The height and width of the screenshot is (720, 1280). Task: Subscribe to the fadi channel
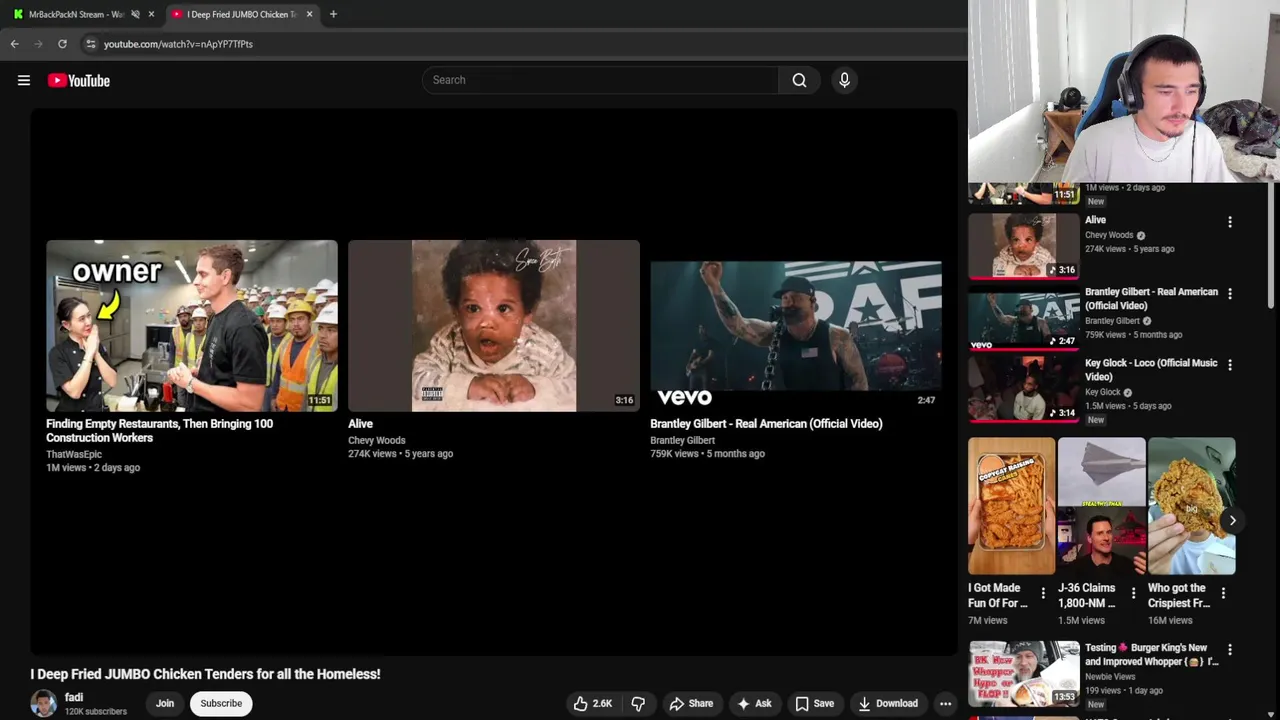click(221, 704)
